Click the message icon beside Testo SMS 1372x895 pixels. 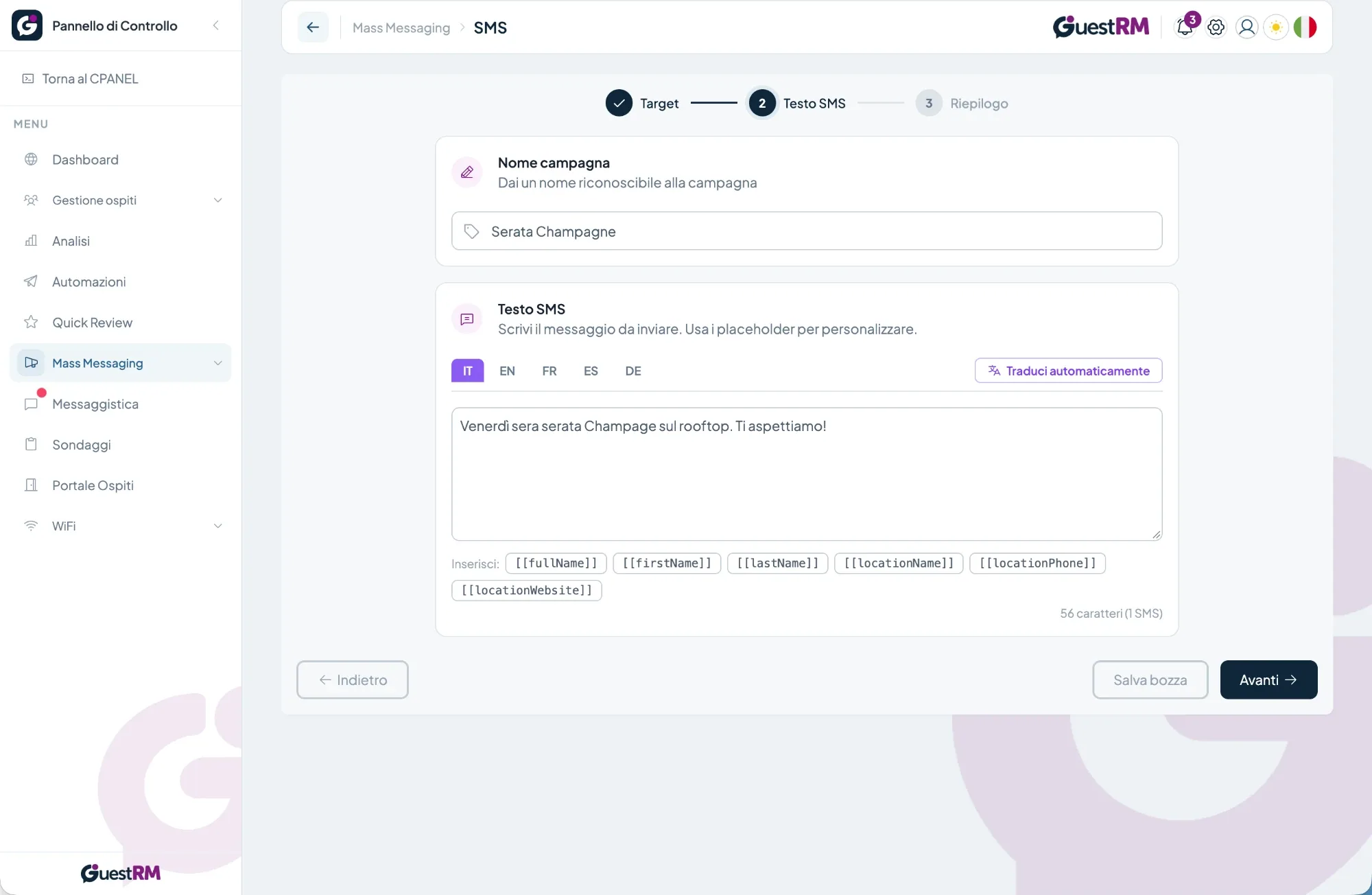coord(467,319)
